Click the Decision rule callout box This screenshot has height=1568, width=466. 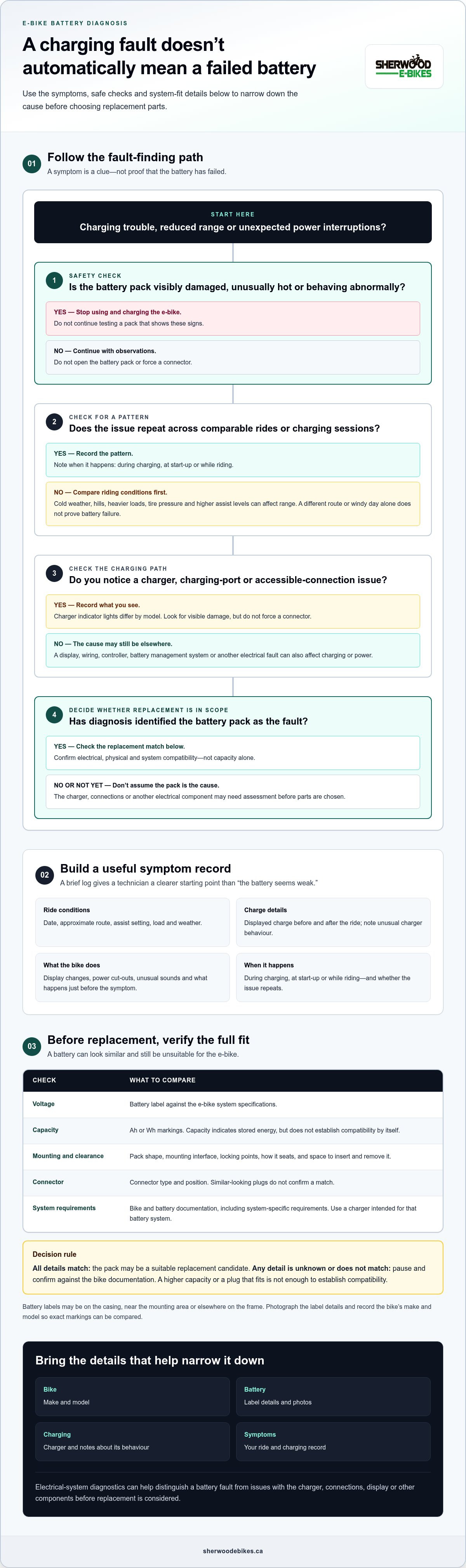click(232, 1267)
